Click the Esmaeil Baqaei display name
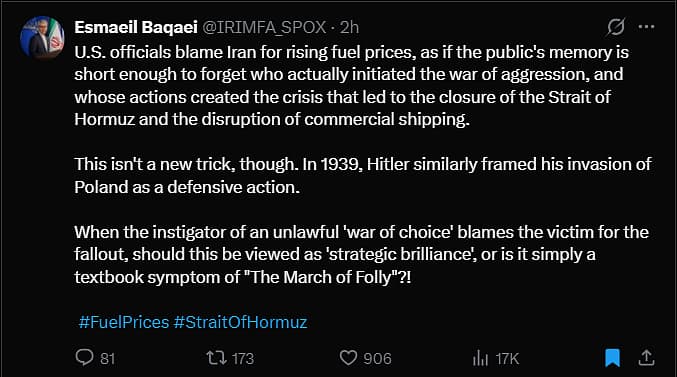The image size is (677, 377). pos(136,27)
